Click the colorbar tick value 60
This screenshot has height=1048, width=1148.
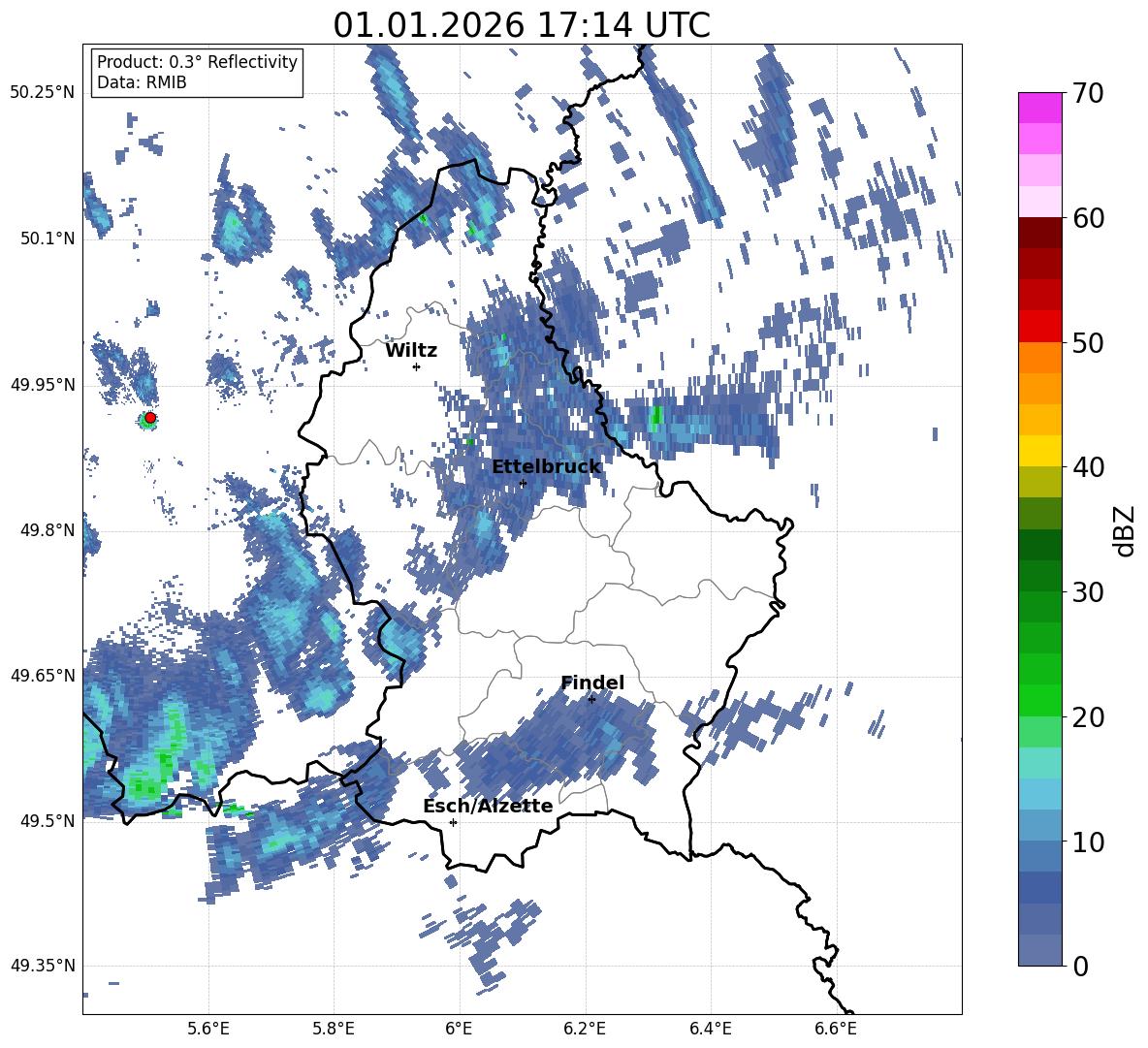[1088, 218]
